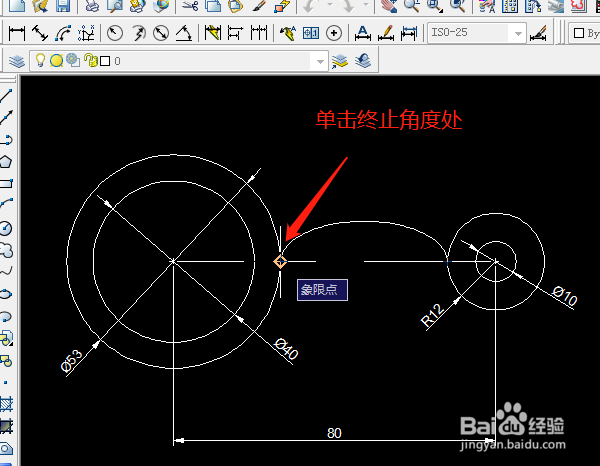Select the Hatch tool

click(7, 404)
